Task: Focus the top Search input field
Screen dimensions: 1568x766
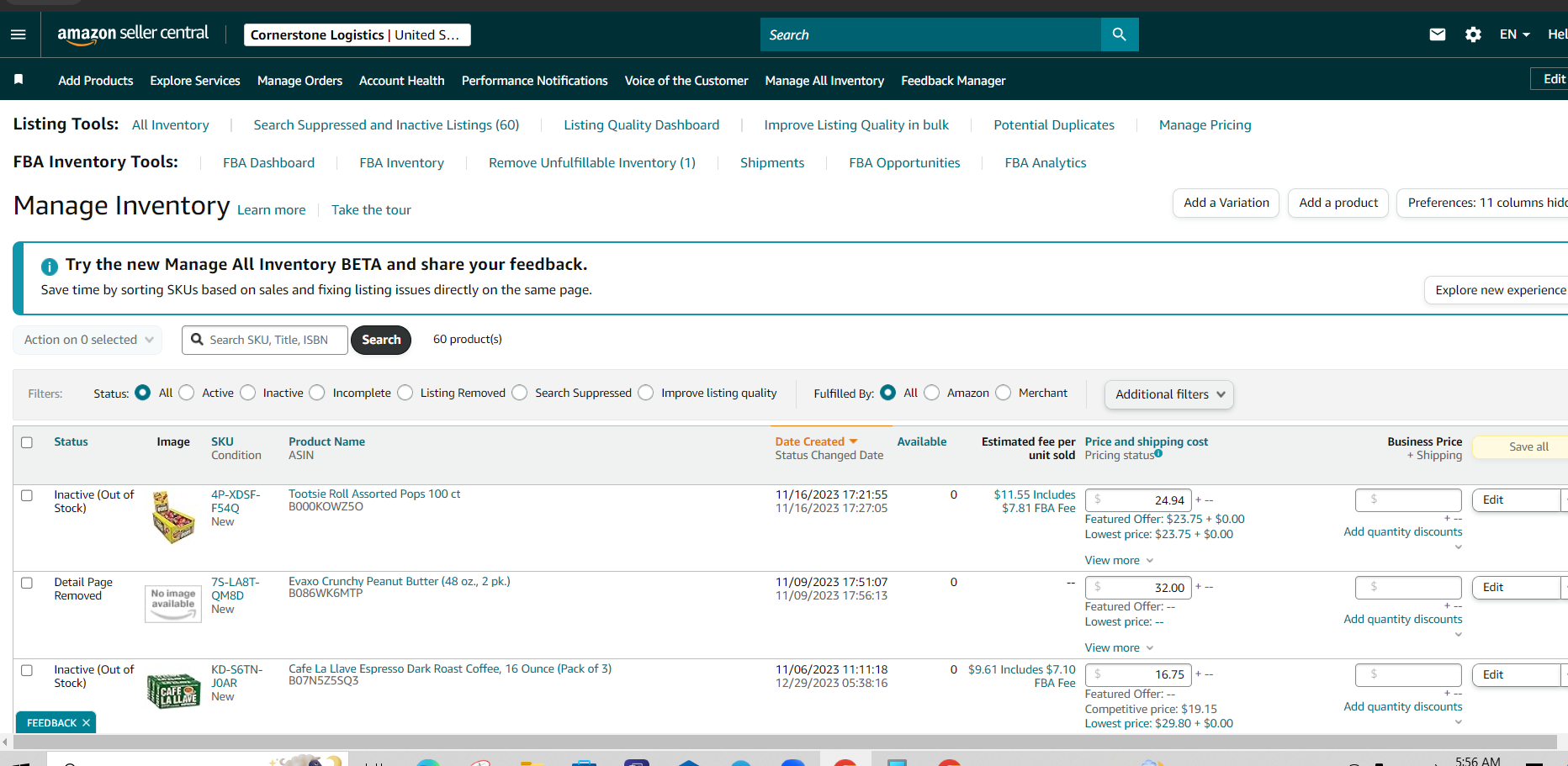Action: [930, 34]
